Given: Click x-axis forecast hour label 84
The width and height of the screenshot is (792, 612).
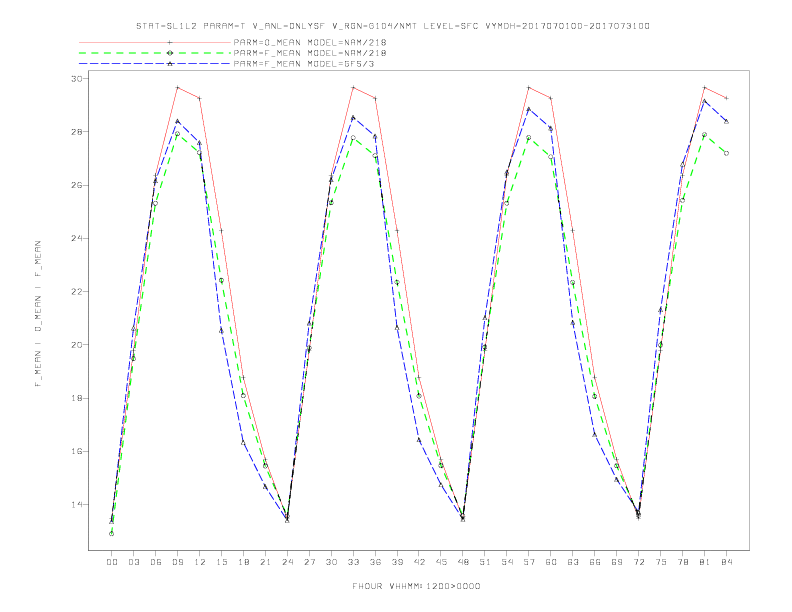Looking at the screenshot, I should pyautogui.click(x=726, y=562).
